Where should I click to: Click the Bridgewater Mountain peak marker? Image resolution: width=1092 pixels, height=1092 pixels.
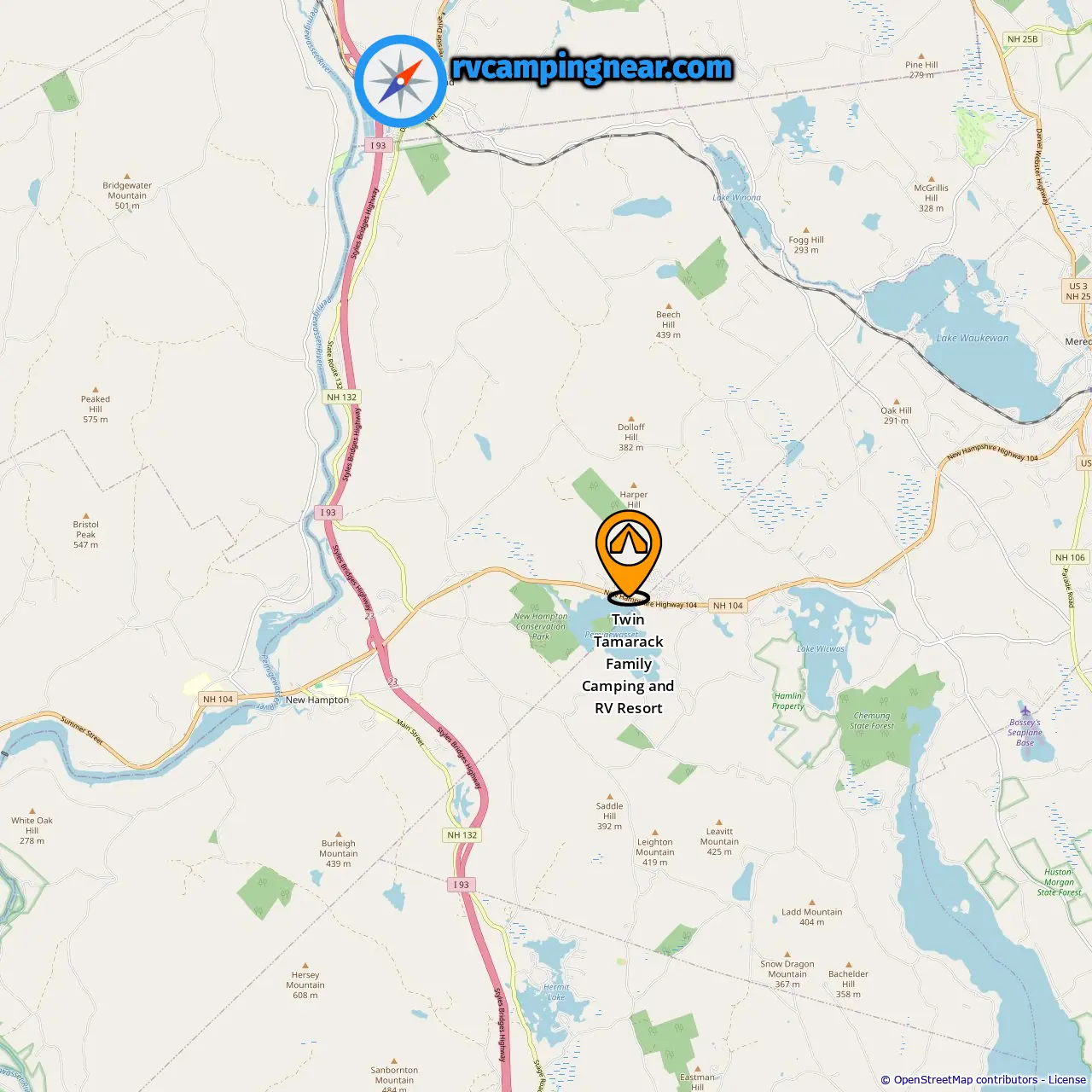click(127, 177)
